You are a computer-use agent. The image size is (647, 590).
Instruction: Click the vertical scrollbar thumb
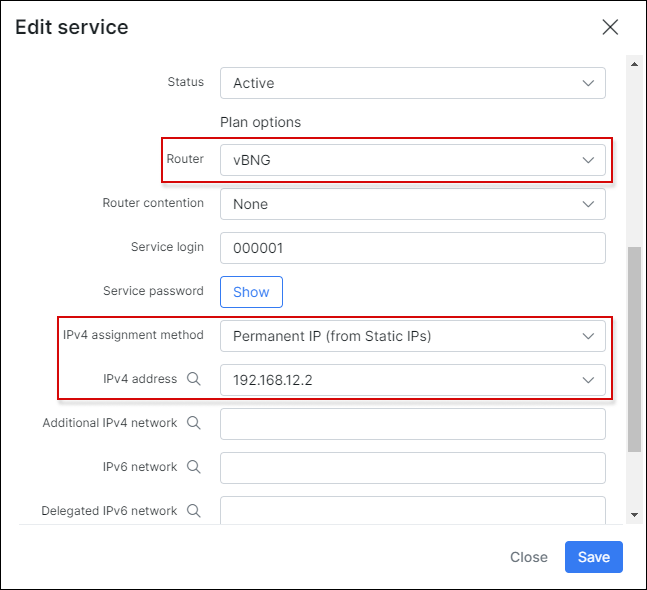point(634,349)
